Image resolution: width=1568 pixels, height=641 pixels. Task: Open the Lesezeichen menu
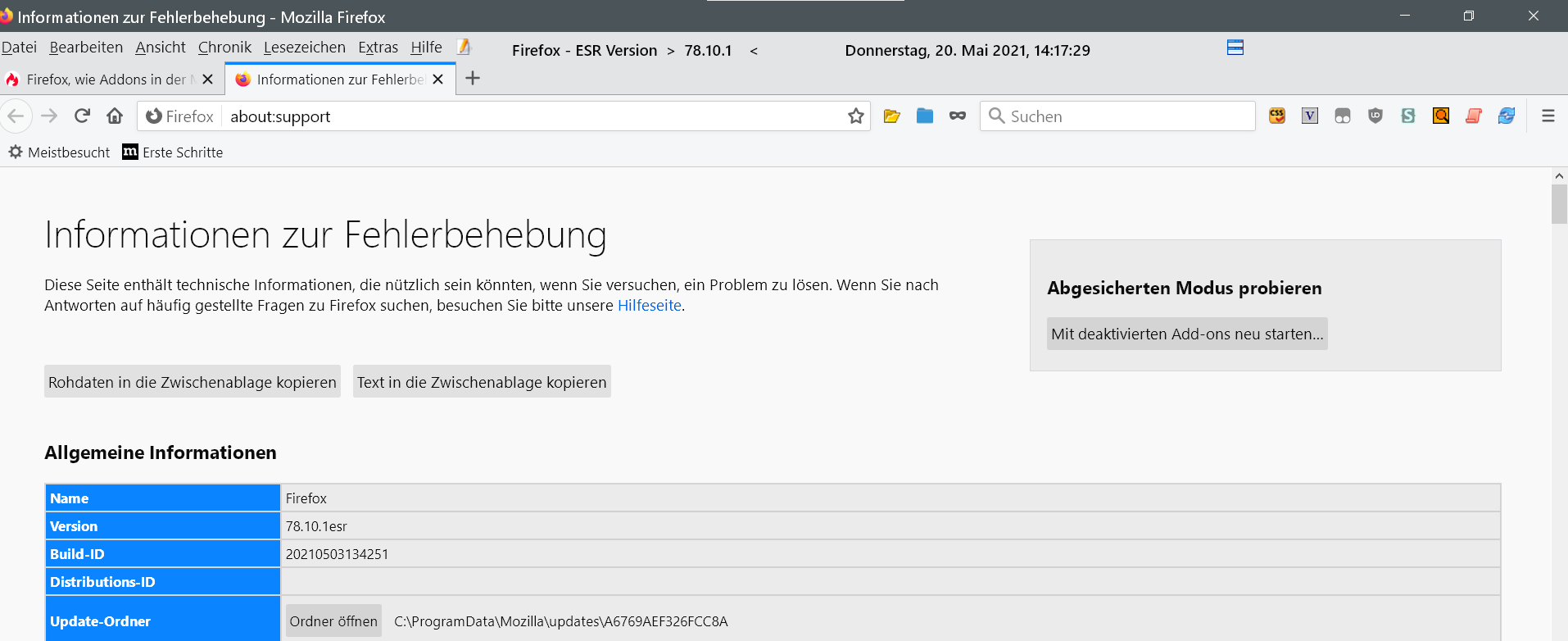coord(304,48)
